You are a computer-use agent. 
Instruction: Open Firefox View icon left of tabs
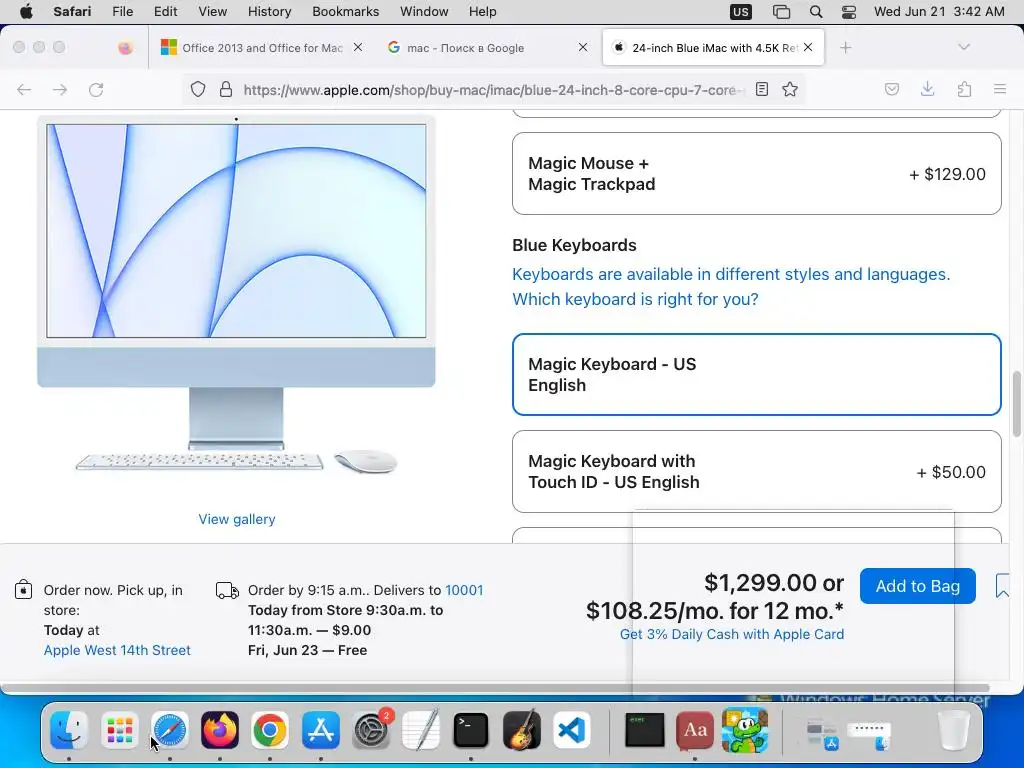125,48
